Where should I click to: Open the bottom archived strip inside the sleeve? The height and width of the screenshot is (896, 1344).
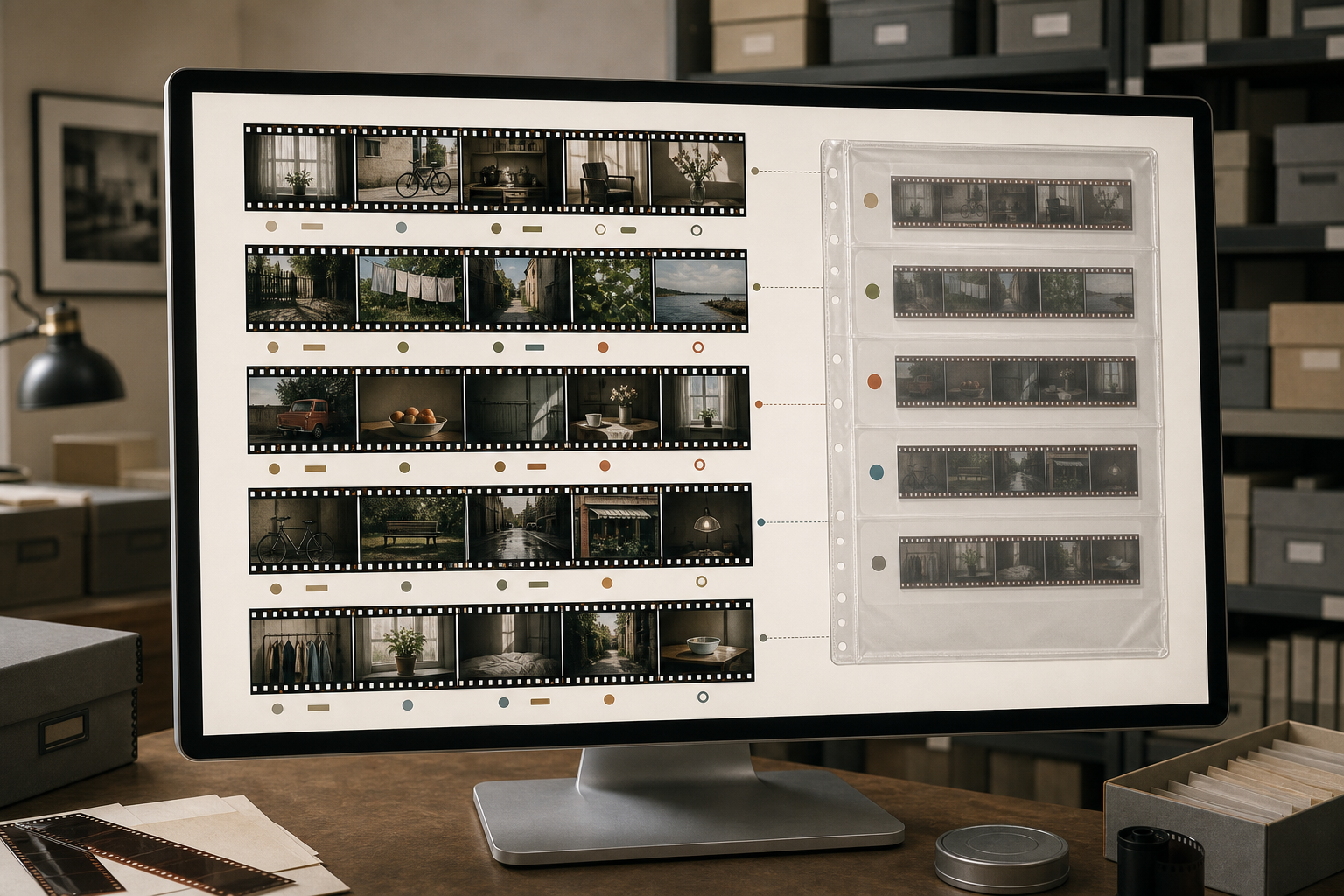click(x=1019, y=561)
